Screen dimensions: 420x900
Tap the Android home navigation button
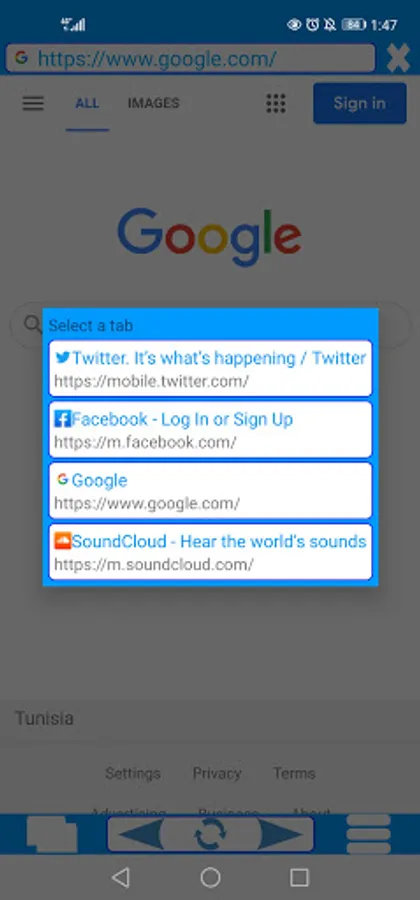[x=210, y=877]
